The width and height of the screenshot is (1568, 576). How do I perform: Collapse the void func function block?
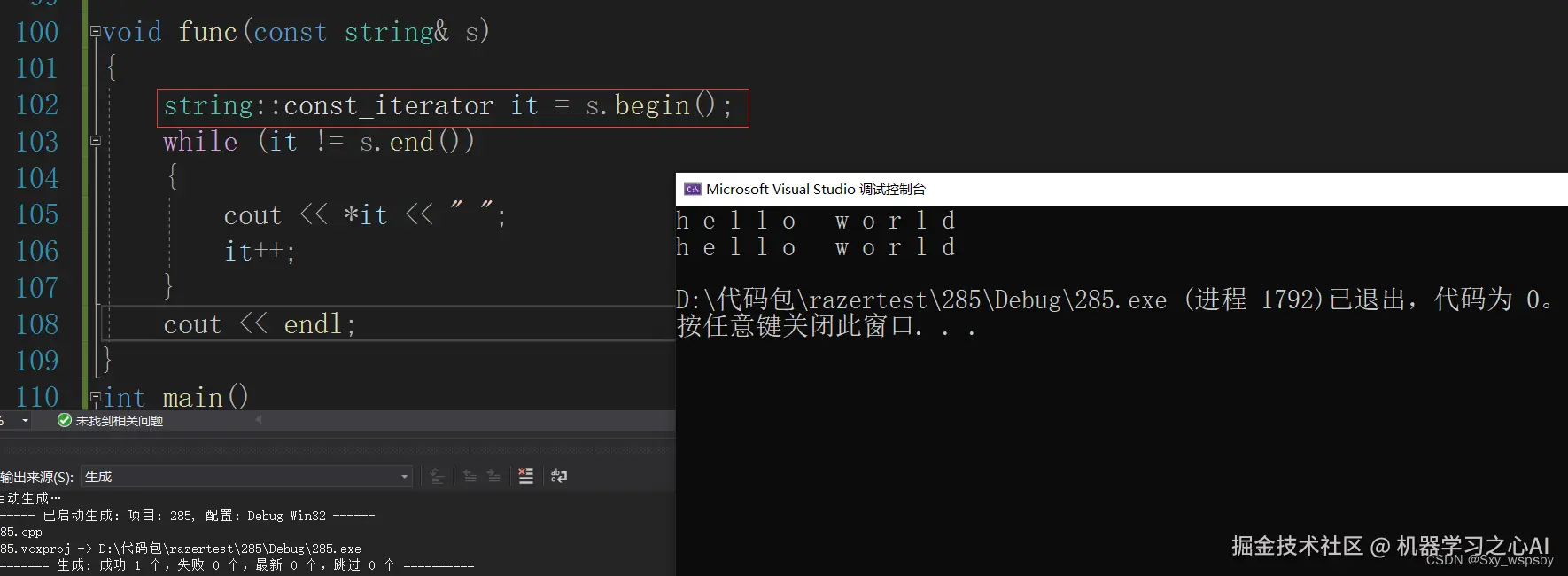(96, 32)
